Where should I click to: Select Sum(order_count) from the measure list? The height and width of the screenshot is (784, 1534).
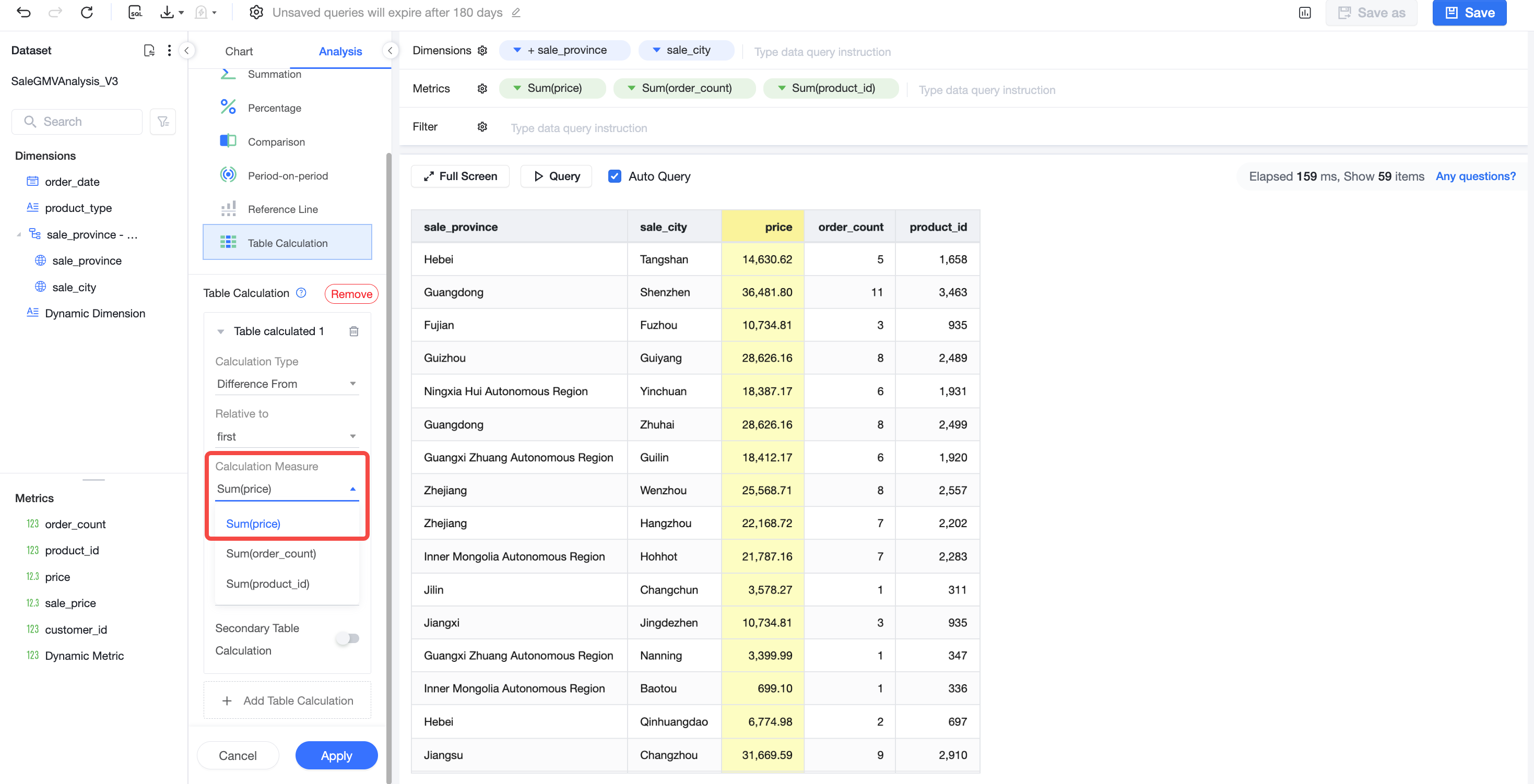(271, 554)
